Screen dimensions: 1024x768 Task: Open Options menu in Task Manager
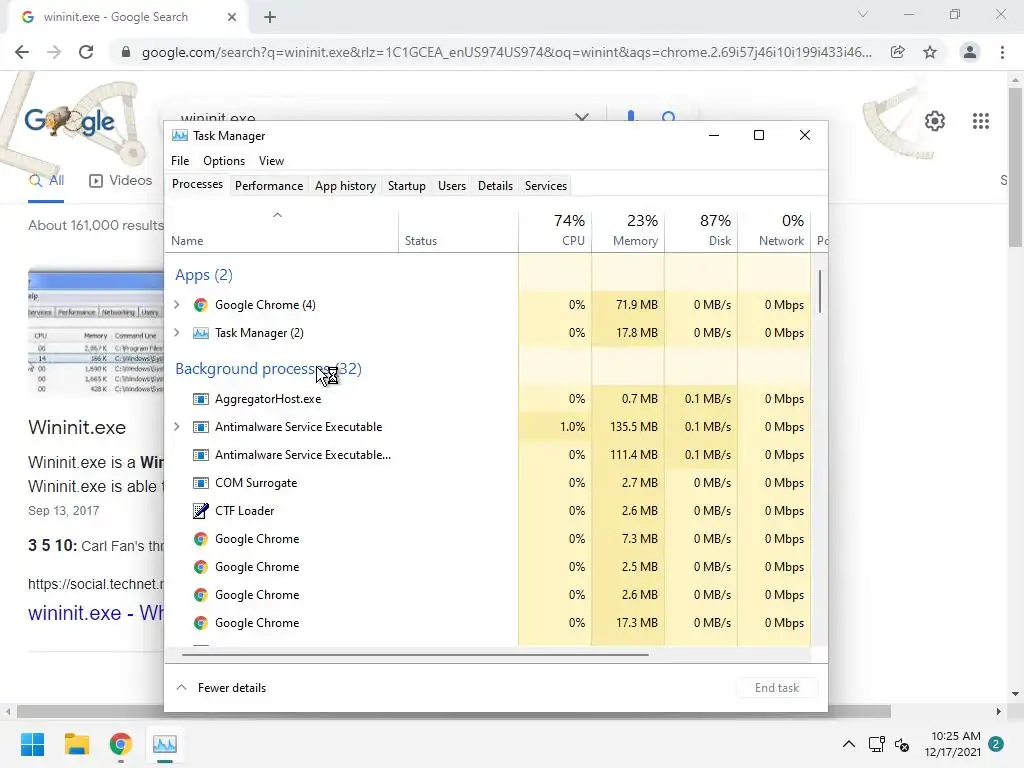pos(223,161)
